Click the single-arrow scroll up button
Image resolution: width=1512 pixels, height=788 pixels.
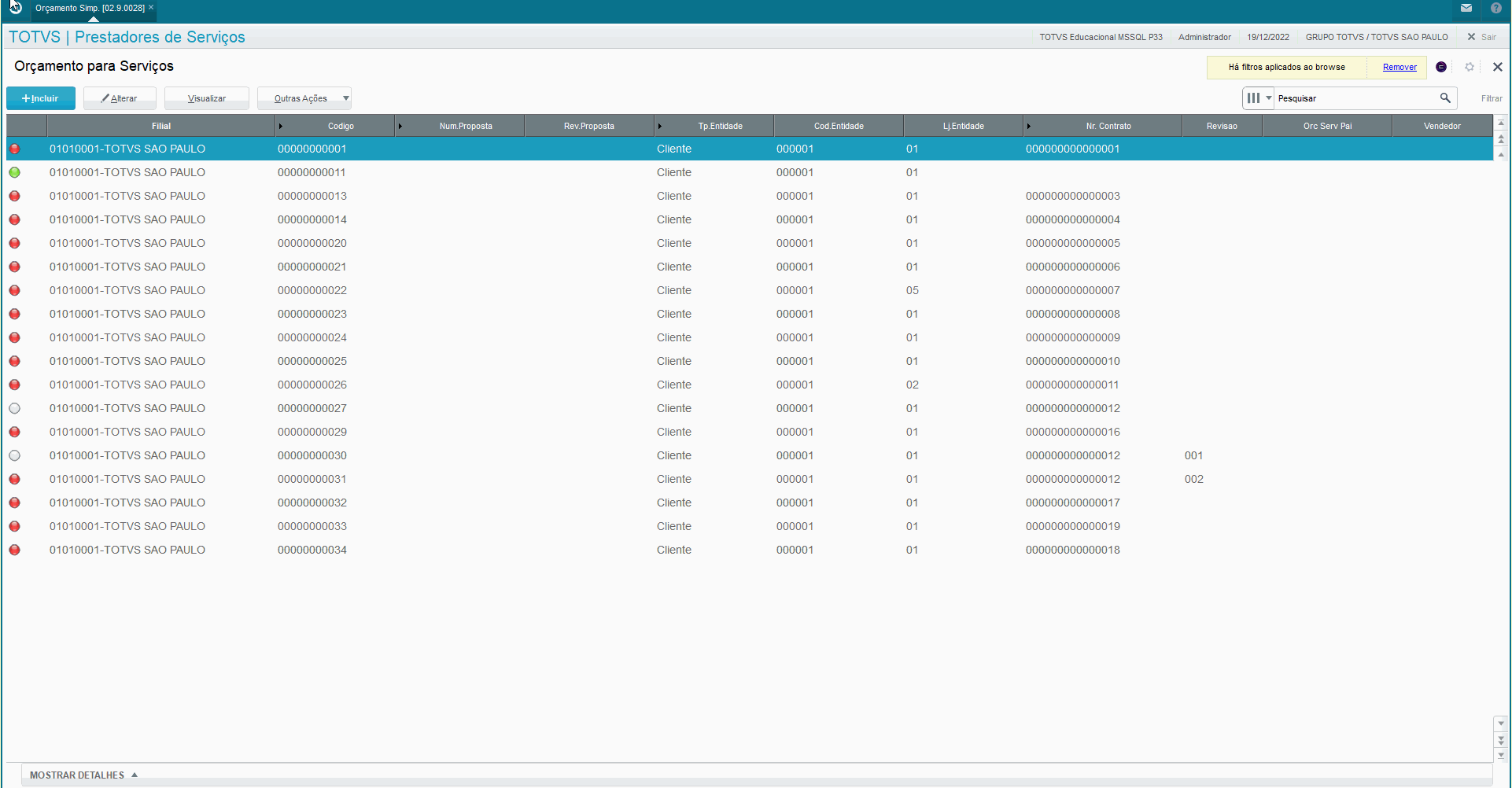(x=1501, y=154)
